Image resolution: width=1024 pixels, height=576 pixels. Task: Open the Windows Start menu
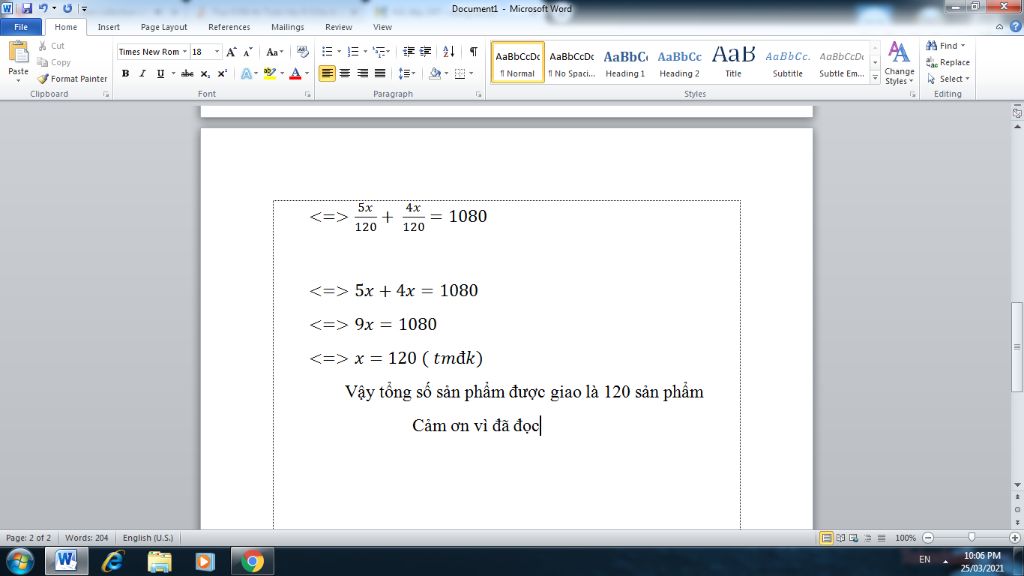tap(20, 561)
